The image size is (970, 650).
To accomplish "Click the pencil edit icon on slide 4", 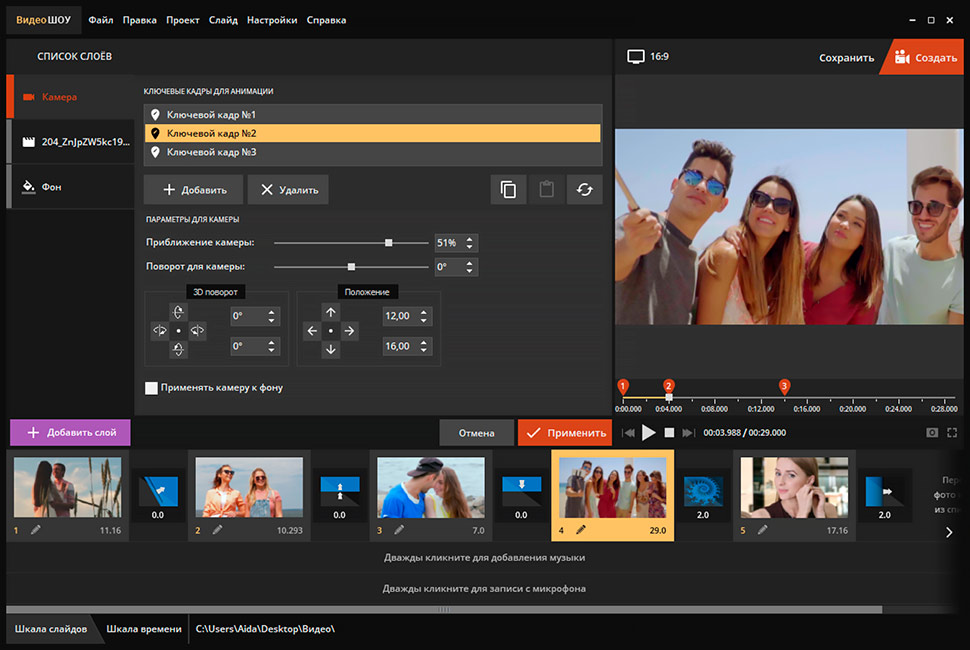I will 580,529.
